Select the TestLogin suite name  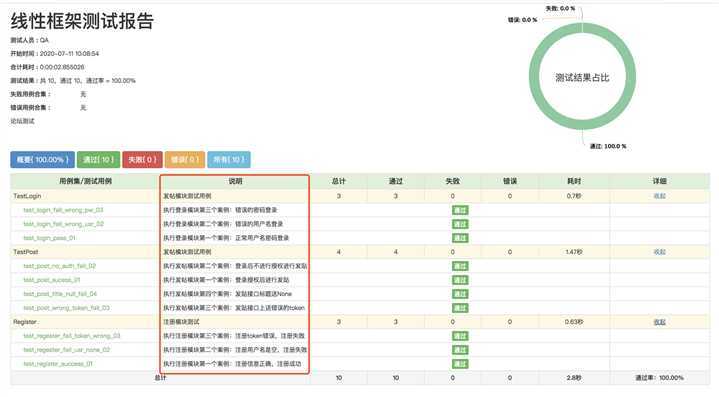(27, 196)
